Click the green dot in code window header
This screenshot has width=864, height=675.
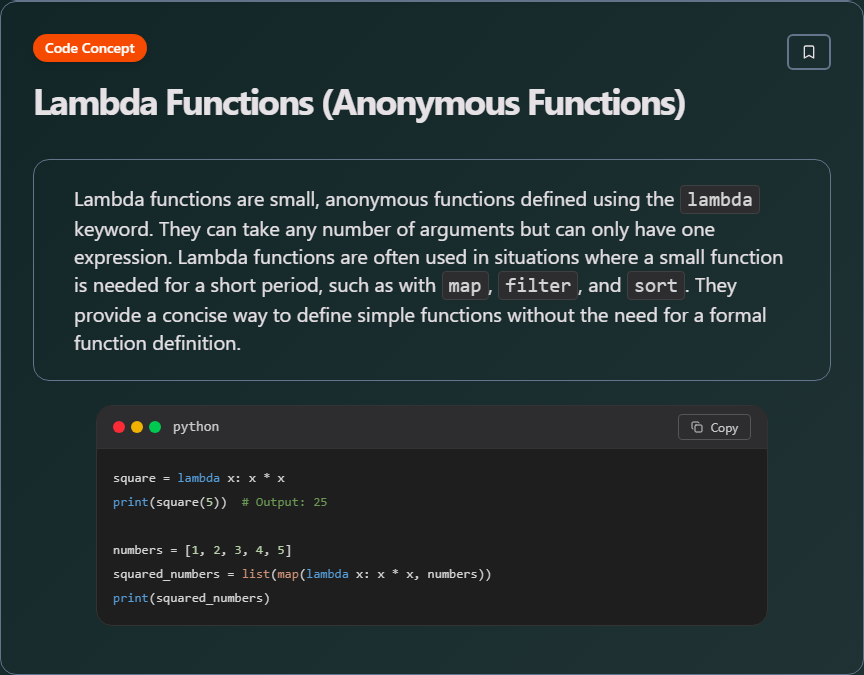click(x=155, y=427)
